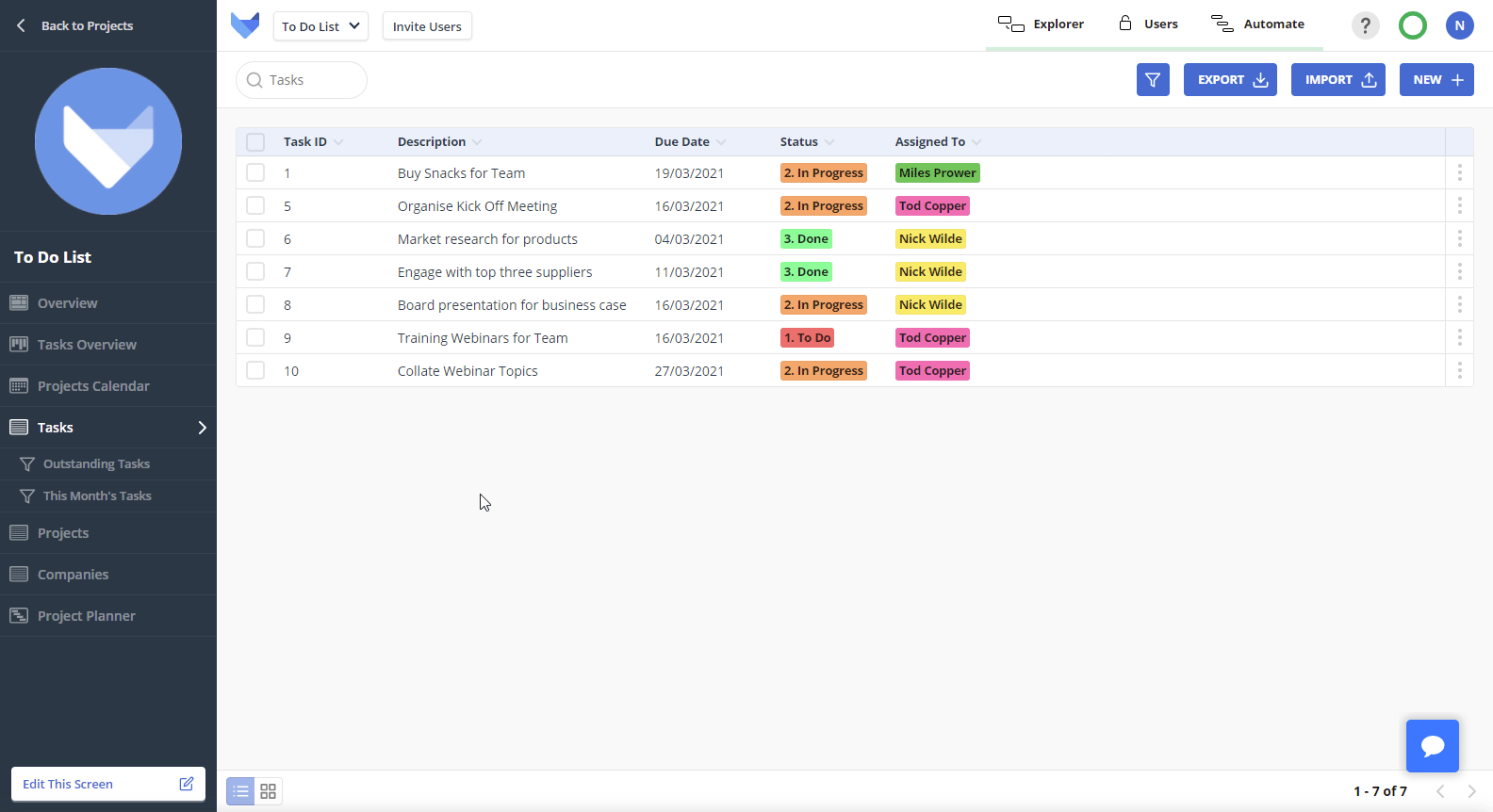
Task: Open Status column sort menu
Action: 829,142
